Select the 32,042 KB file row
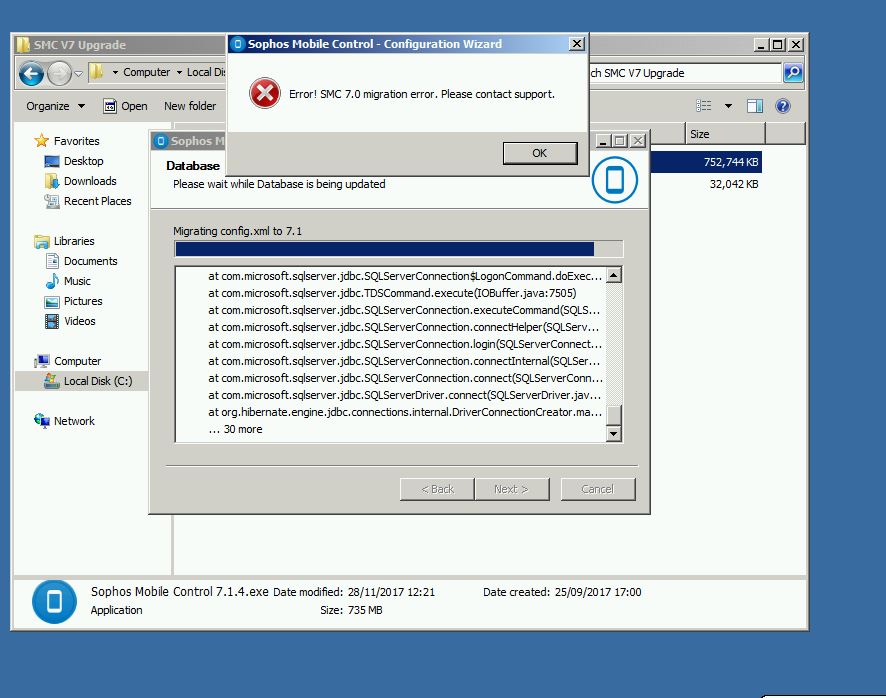Viewport: 886px width, 698px height. (x=705, y=184)
